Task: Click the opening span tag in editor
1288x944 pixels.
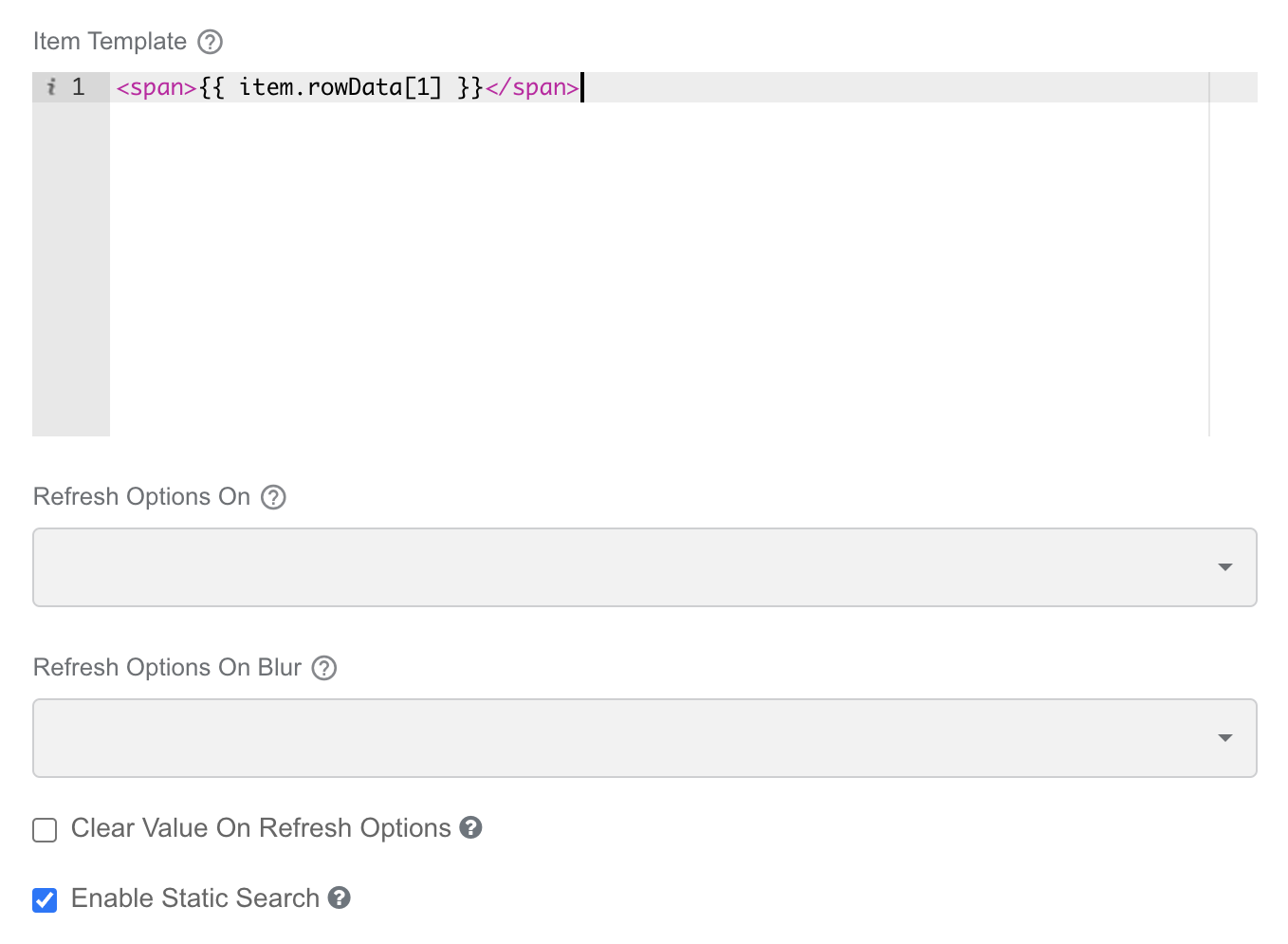Action: pyautogui.click(x=156, y=87)
